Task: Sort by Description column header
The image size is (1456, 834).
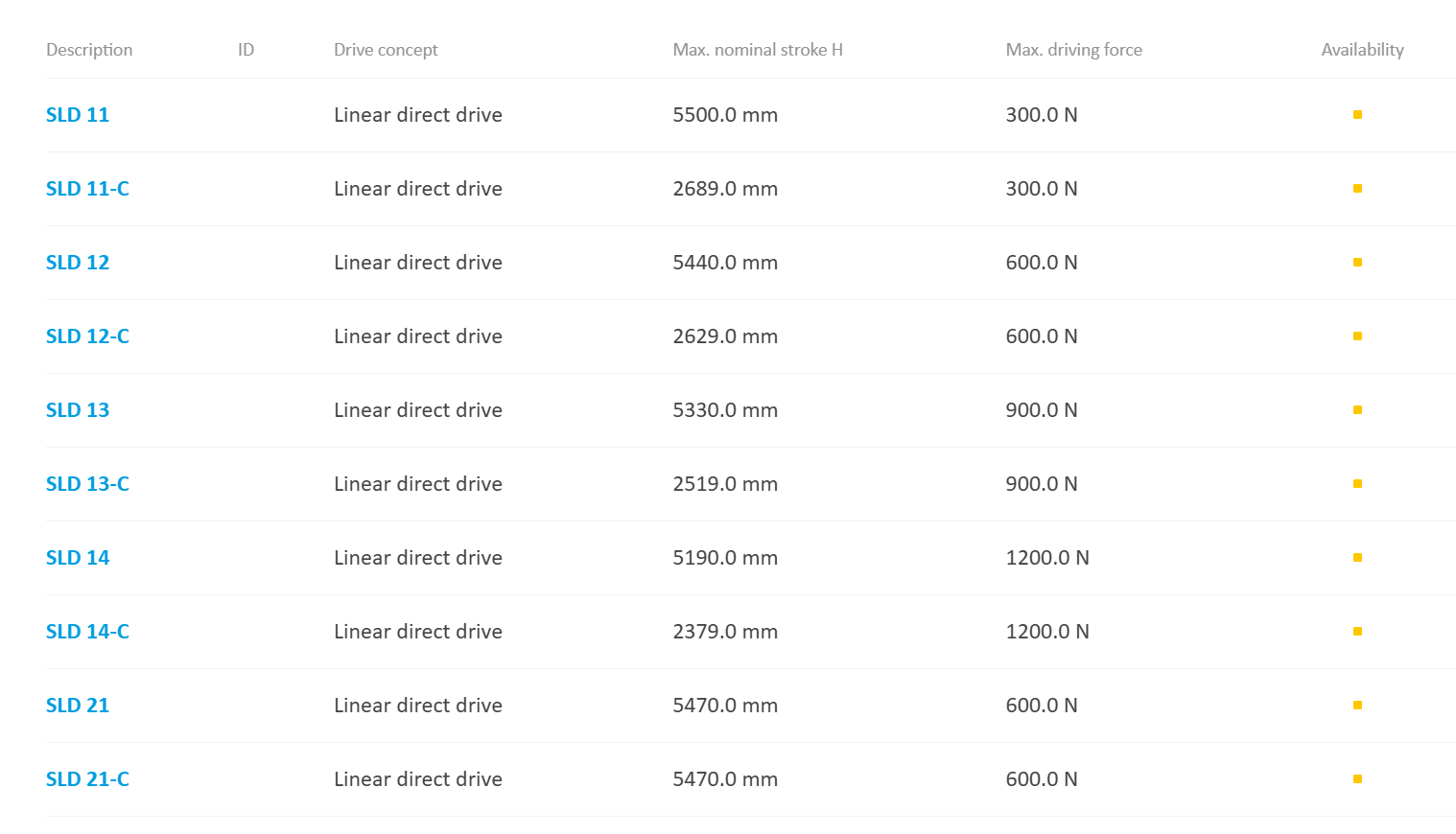Action: click(x=89, y=50)
